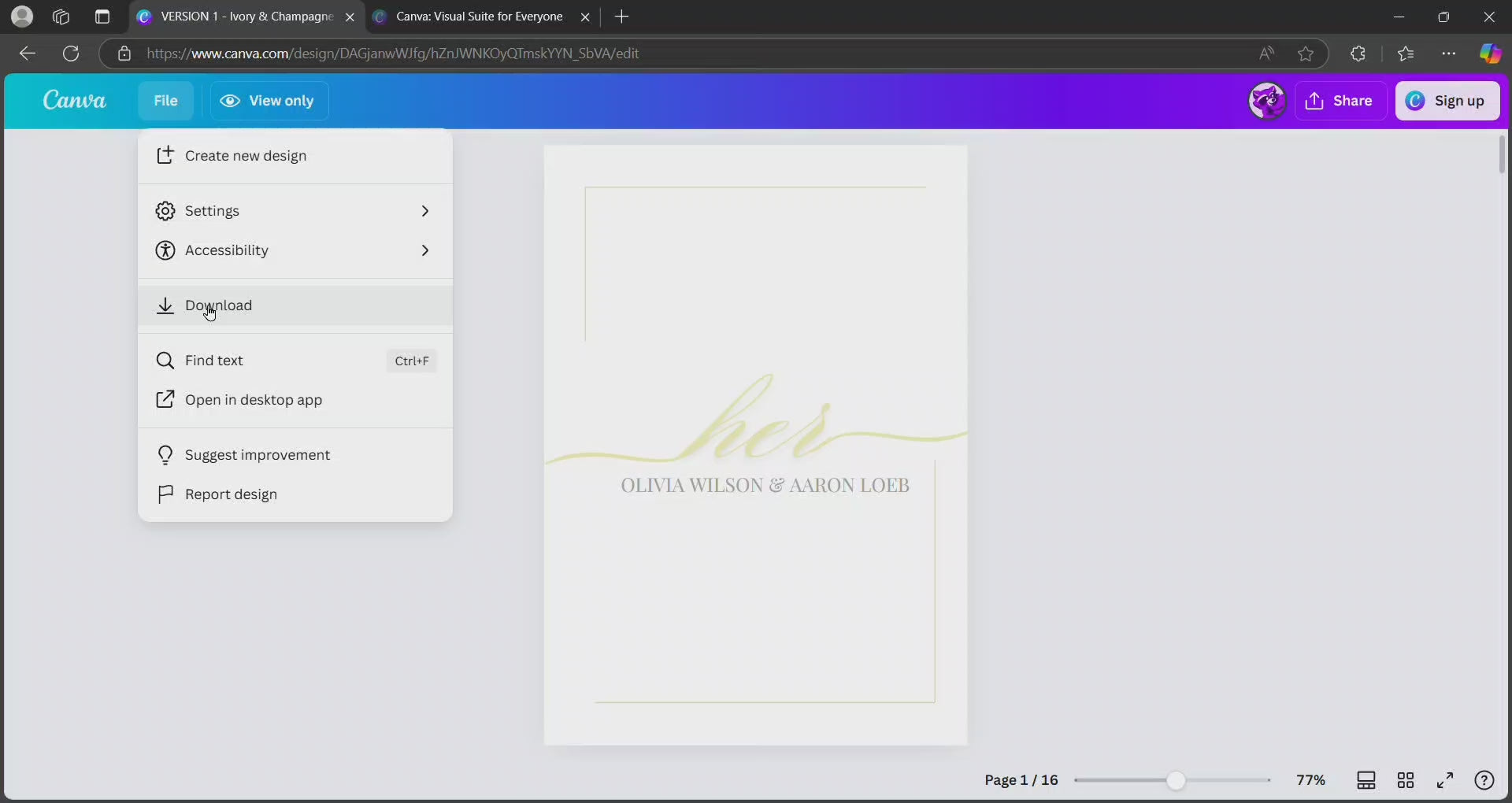Click the Canva home logo
Viewport: 1512px width, 803px height.
[x=74, y=100]
